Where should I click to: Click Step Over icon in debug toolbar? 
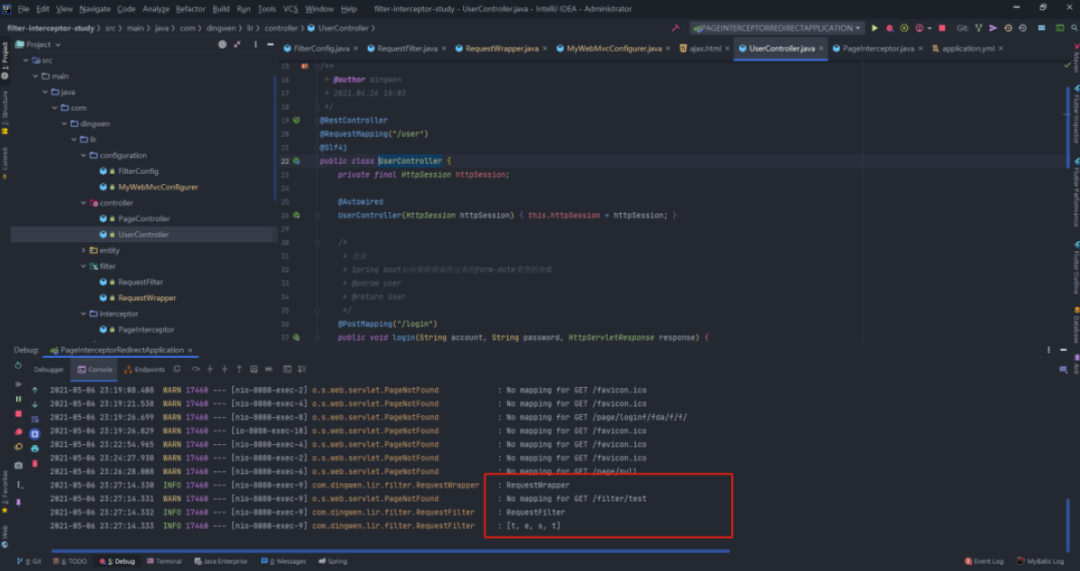195,369
